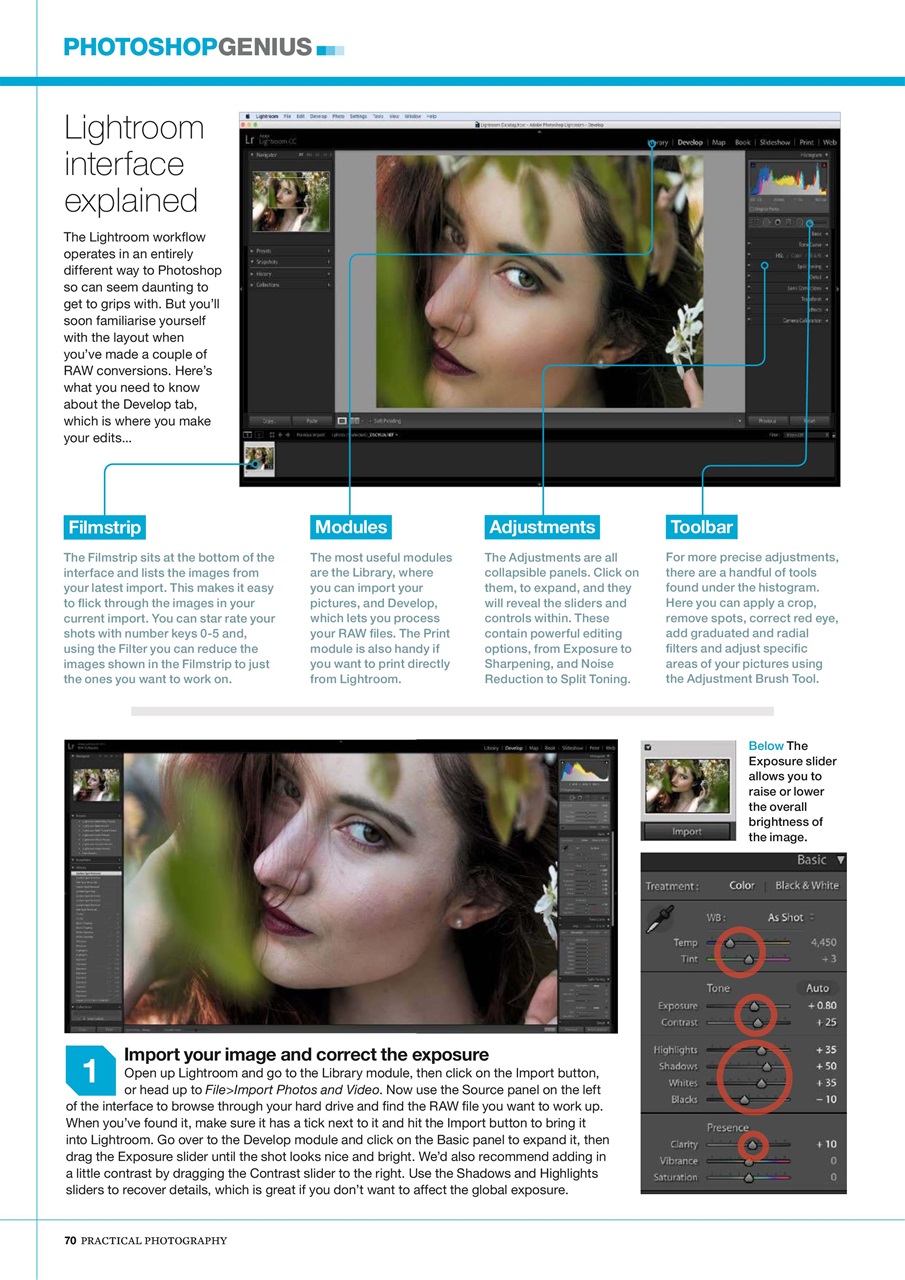Pick the White Balance eyedropper in the Basic panel
The image size is (905, 1280).
(659, 918)
